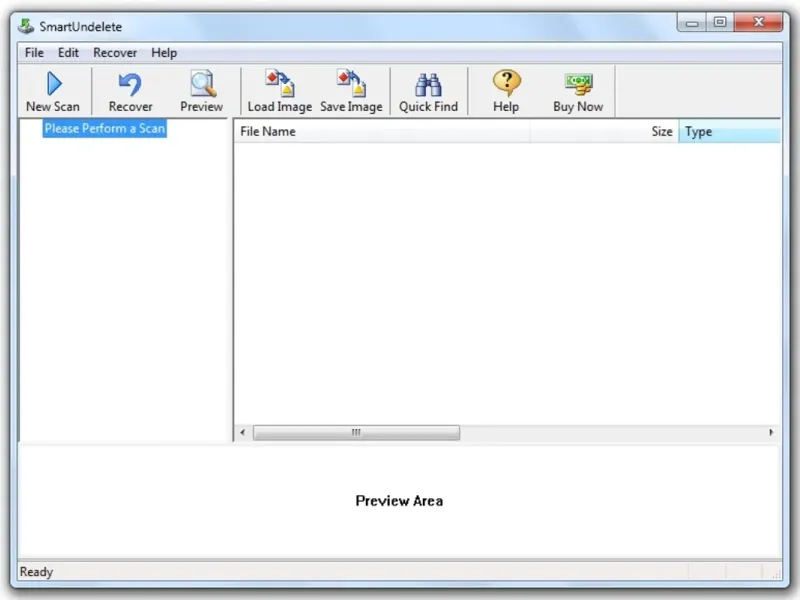Screen dimensions: 800x600
Task: Click the Recover toolbar icon
Action: [130, 92]
